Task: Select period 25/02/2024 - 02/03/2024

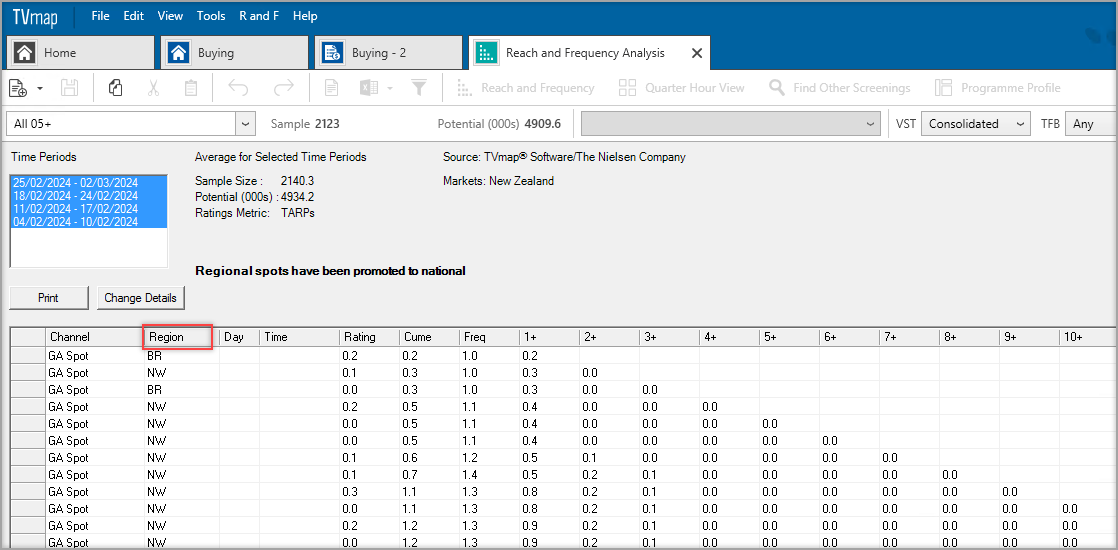Action: [x=88, y=182]
